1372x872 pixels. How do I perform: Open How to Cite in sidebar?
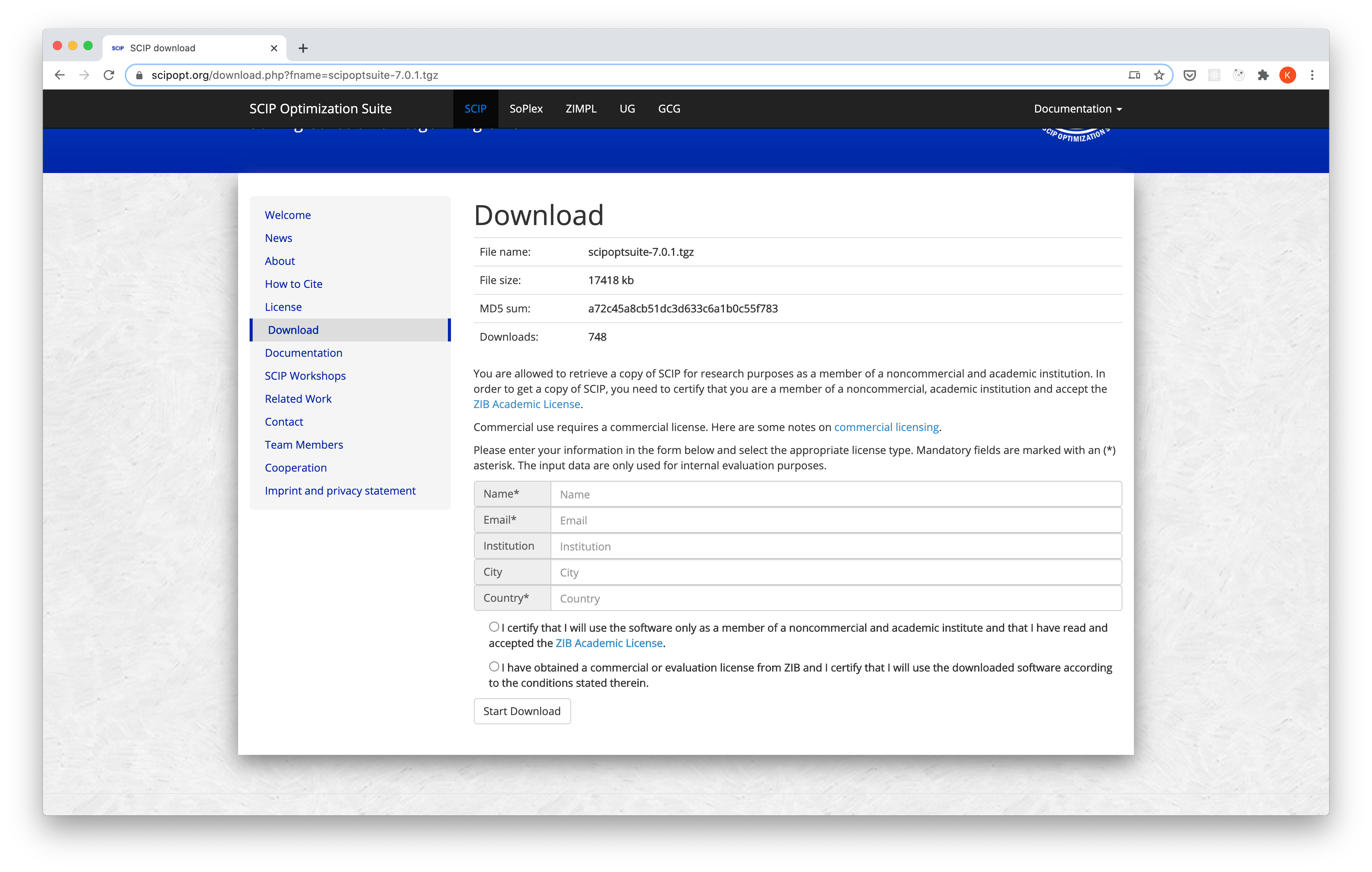pyautogui.click(x=294, y=284)
